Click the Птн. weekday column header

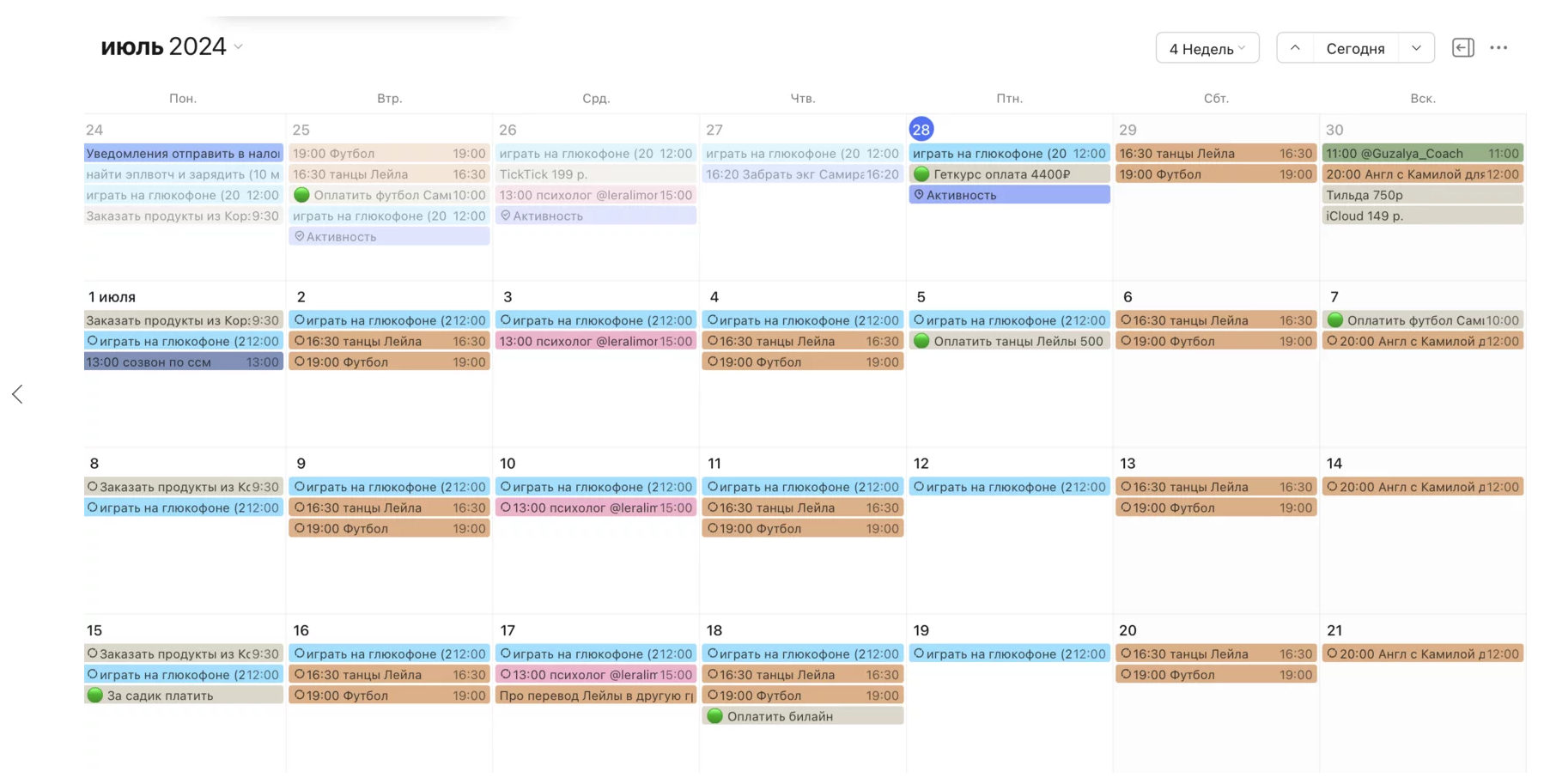[x=1009, y=99]
